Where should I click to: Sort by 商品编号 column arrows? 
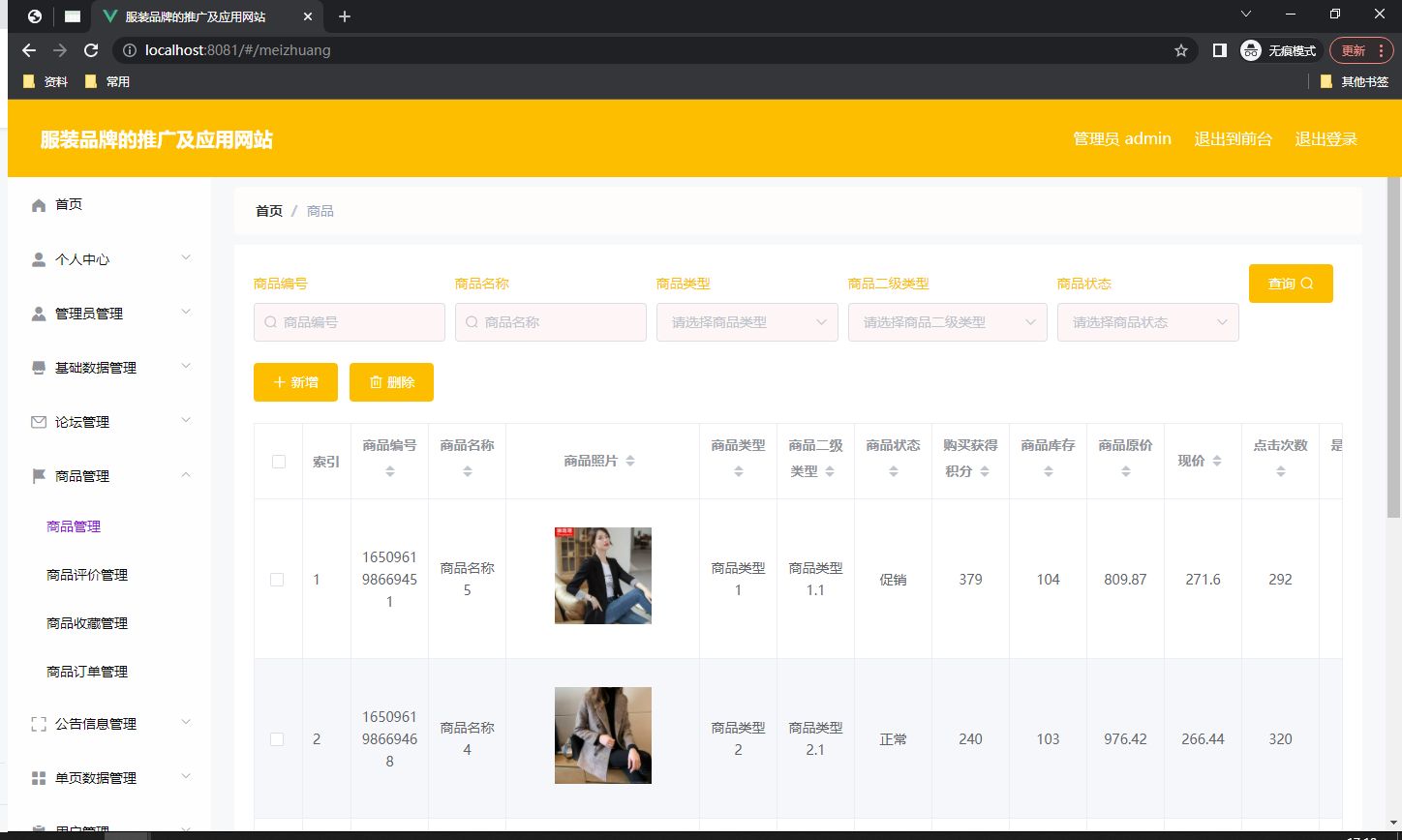click(390, 471)
